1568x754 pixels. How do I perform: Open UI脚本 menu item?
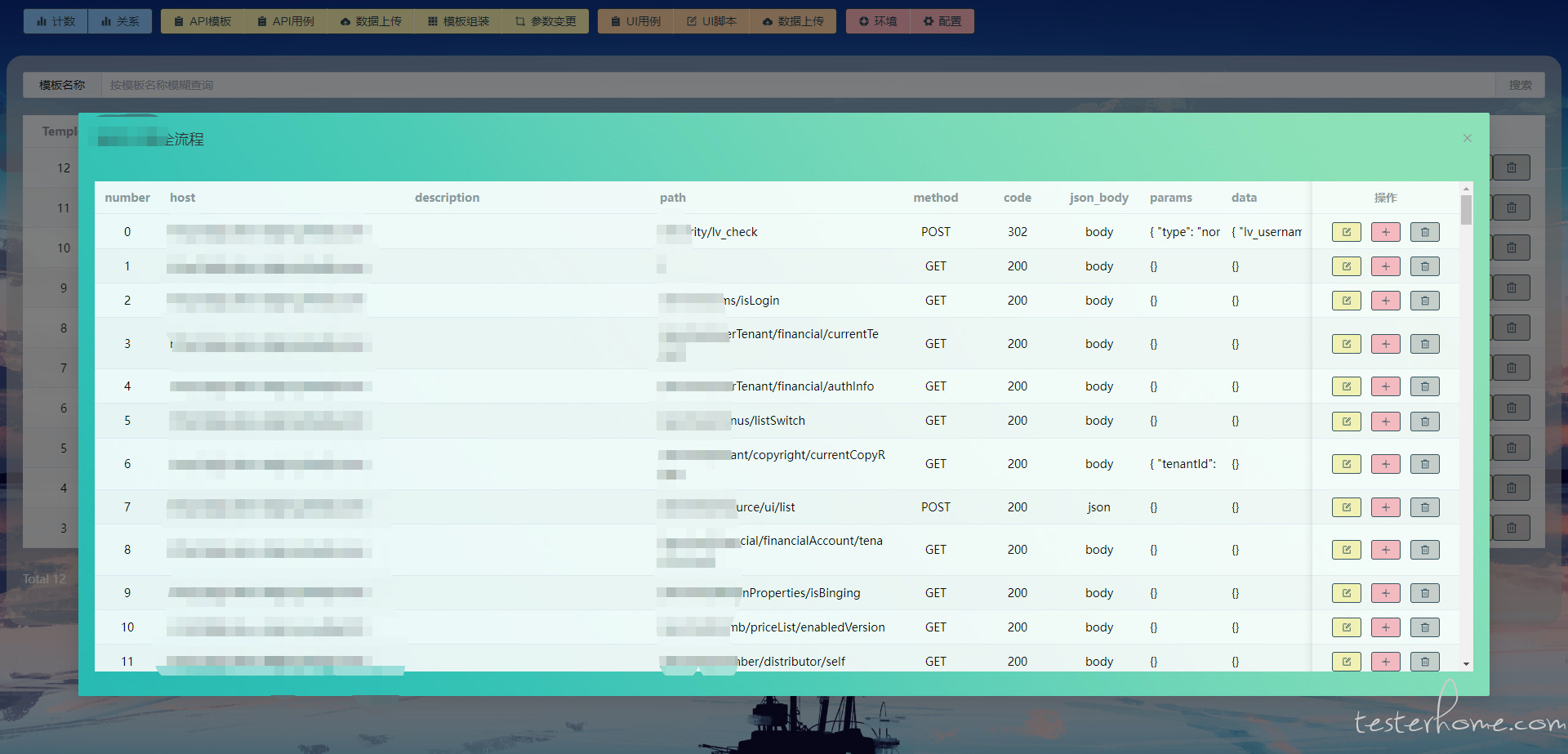pos(711,21)
